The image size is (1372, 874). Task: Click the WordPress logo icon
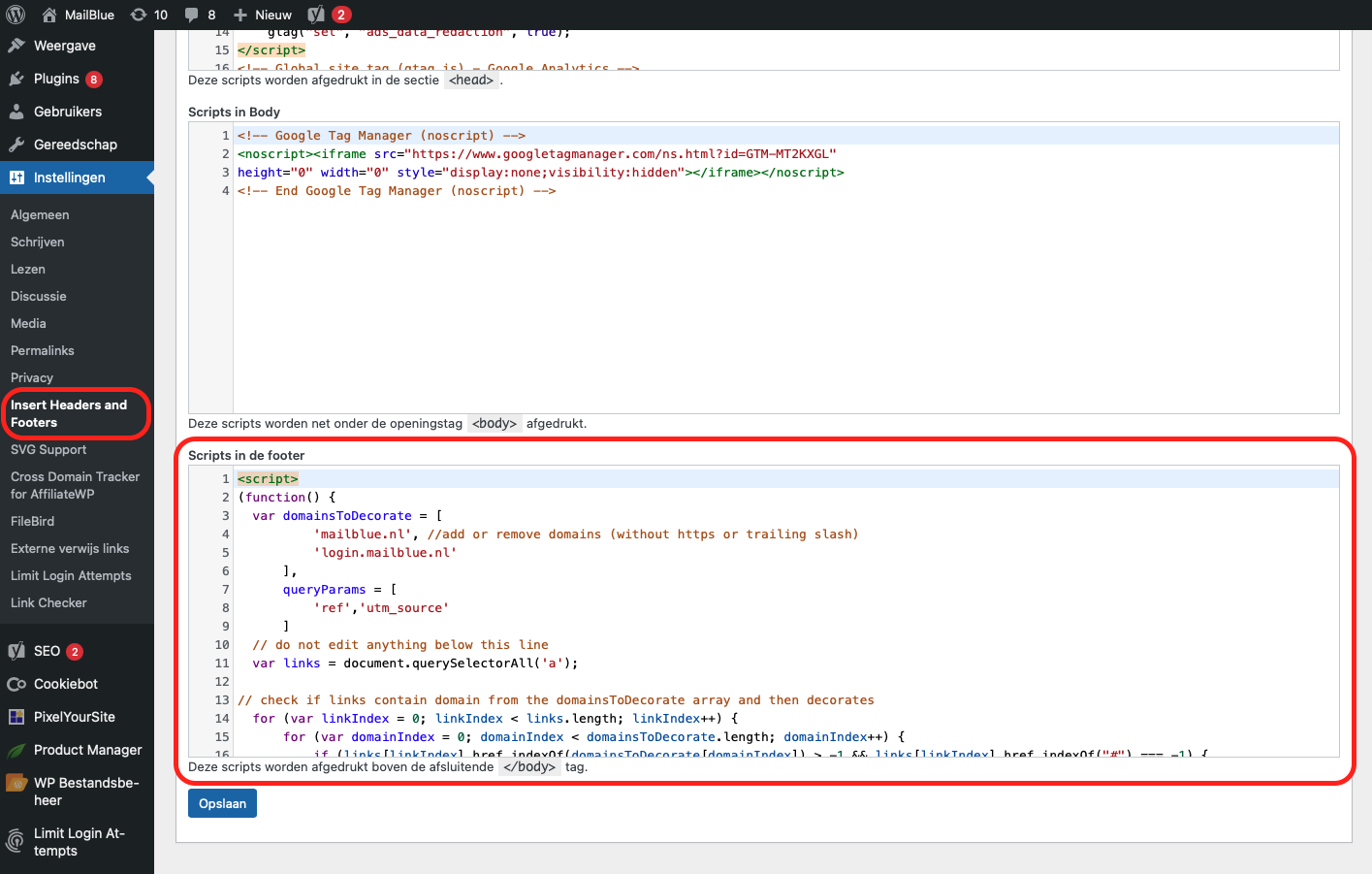(x=16, y=15)
